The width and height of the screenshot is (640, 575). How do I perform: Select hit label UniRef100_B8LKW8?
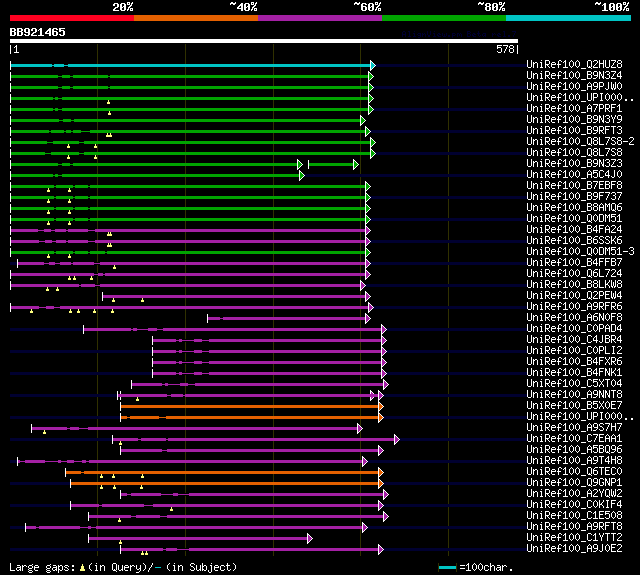click(574, 285)
